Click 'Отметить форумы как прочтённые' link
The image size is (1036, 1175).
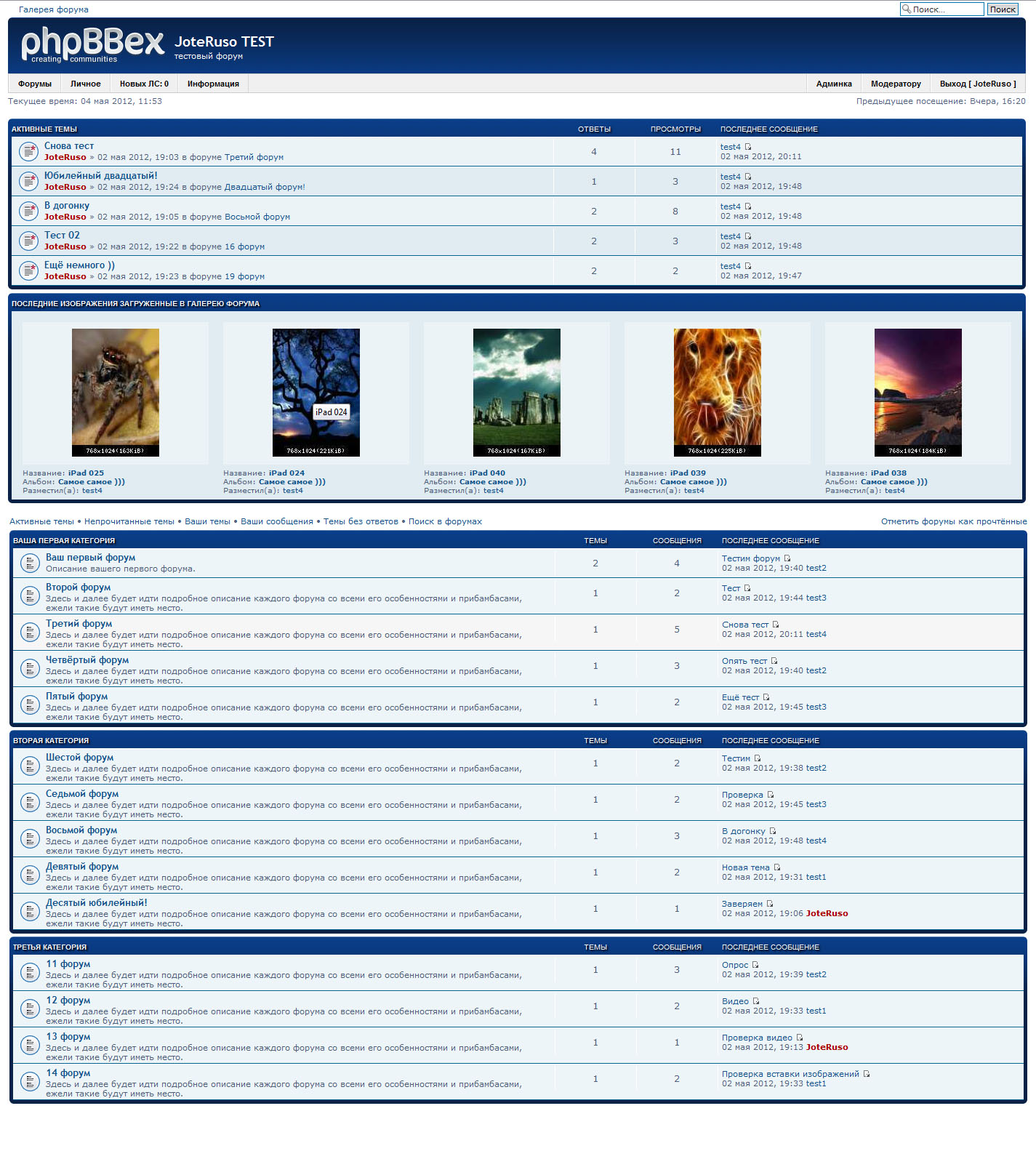point(953,521)
